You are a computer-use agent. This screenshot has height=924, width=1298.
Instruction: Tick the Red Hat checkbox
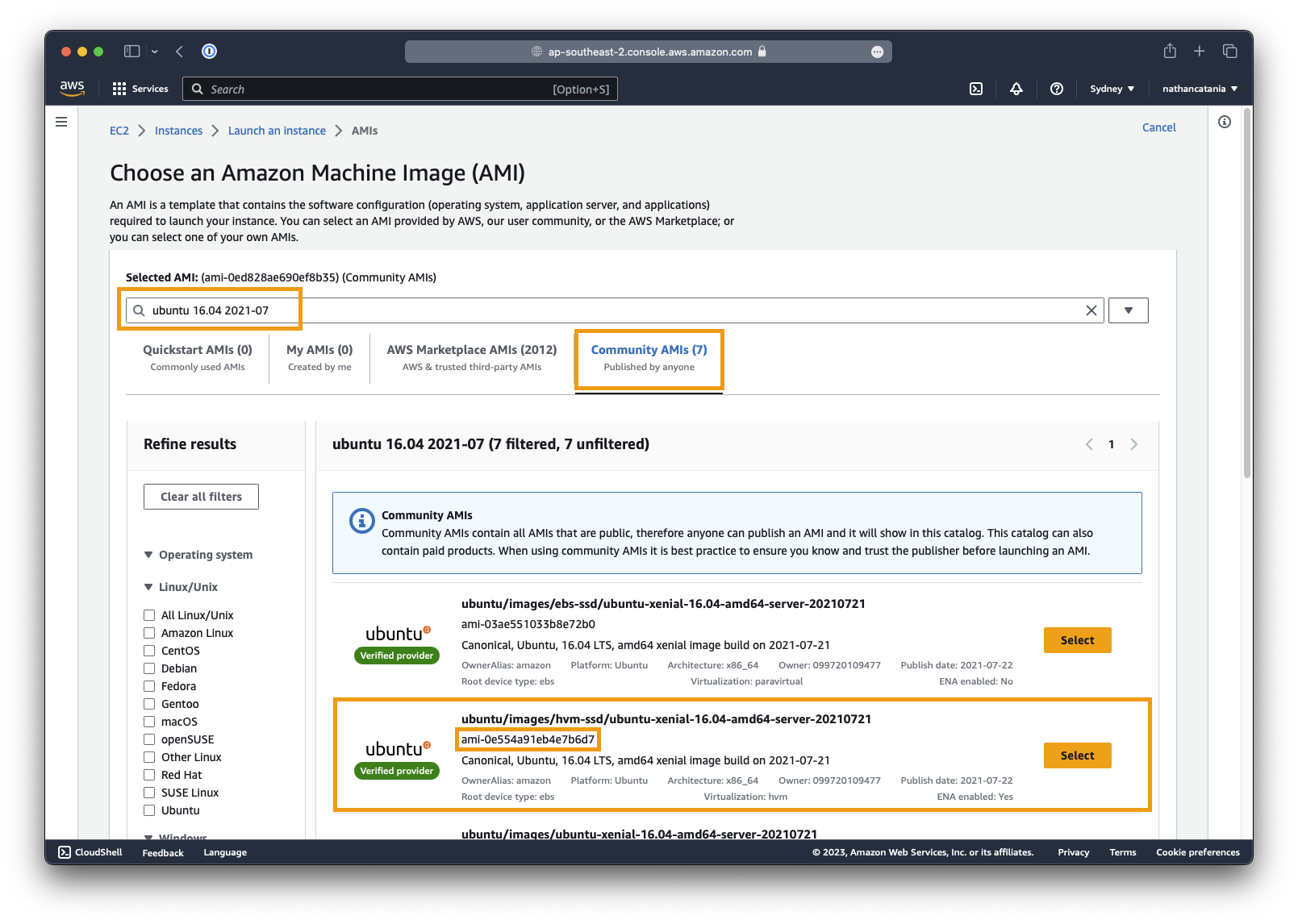[x=149, y=775]
